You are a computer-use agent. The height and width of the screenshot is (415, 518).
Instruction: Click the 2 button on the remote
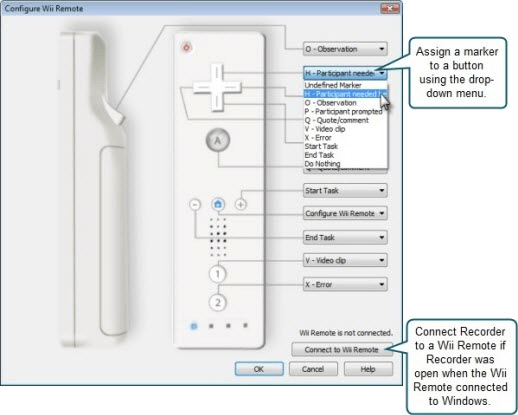pyautogui.click(x=217, y=303)
